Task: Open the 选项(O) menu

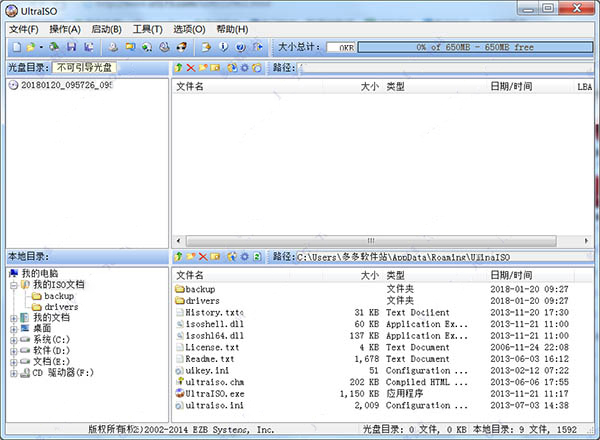Action: pos(189,29)
